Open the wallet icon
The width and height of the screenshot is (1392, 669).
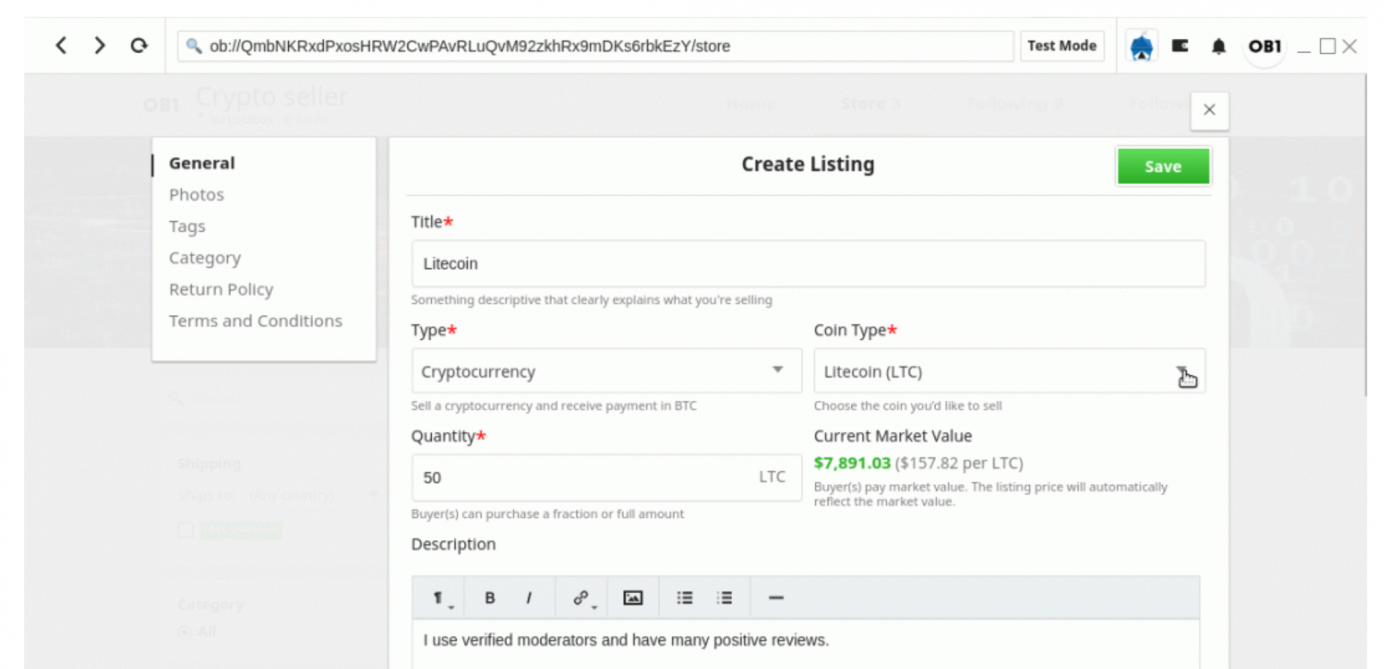(1180, 46)
